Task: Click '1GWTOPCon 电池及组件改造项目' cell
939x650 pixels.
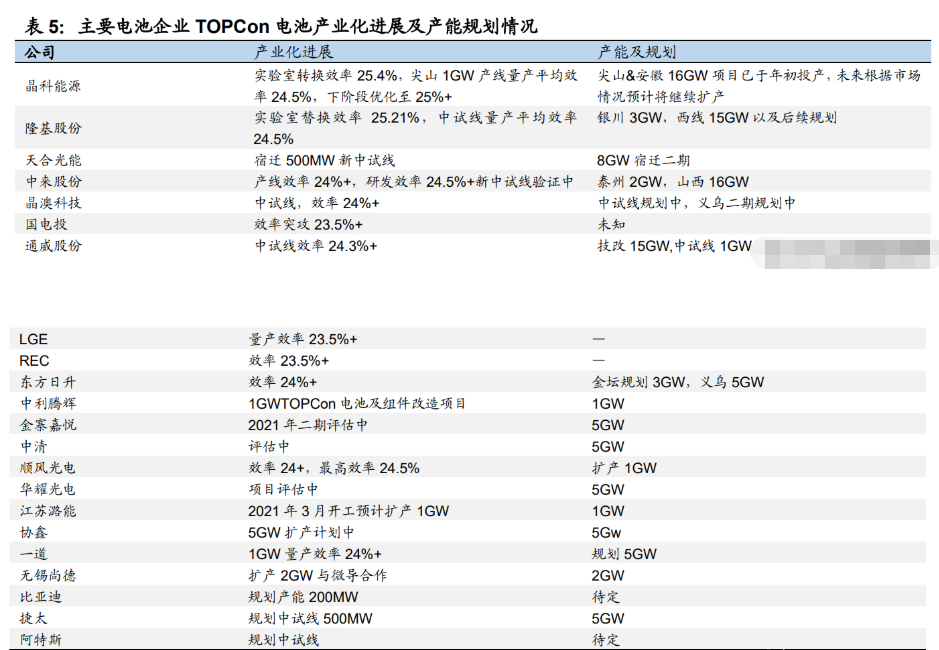Action: coord(357,404)
